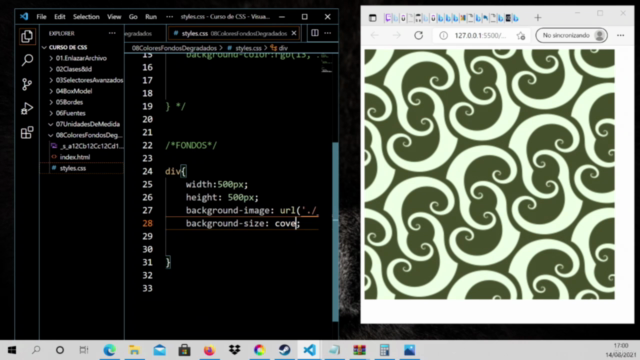Open the Edit menu
The width and height of the screenshot is (640, 360).
coord(60,17)
